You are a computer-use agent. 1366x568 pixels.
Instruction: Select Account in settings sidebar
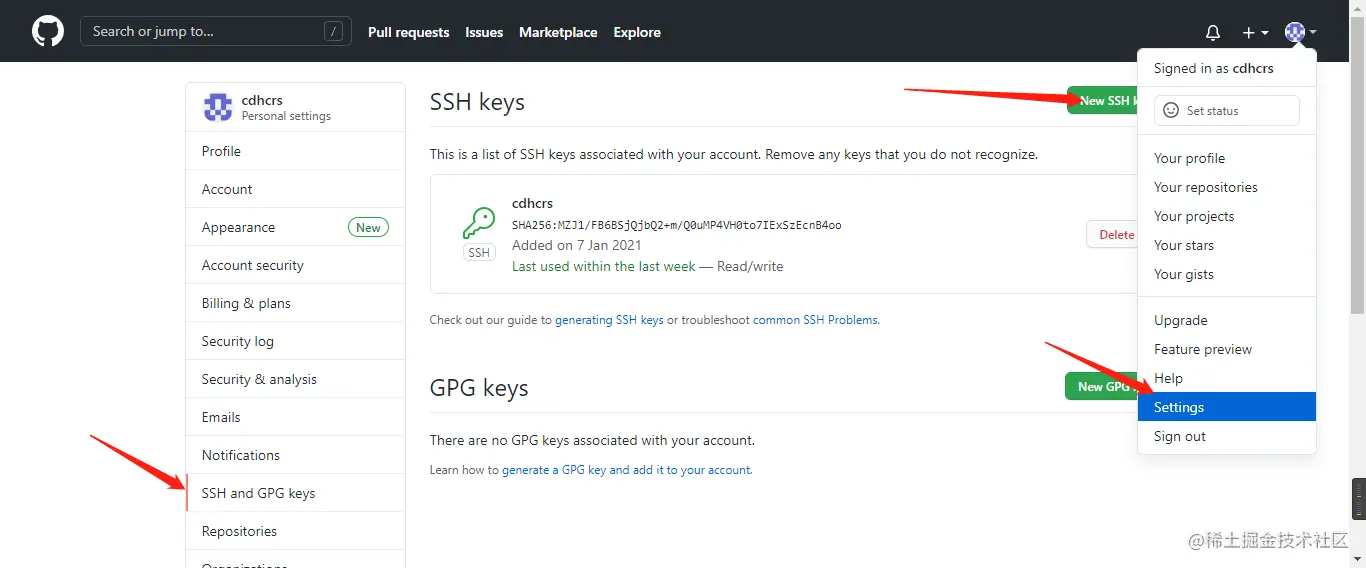tap(295, 189)
